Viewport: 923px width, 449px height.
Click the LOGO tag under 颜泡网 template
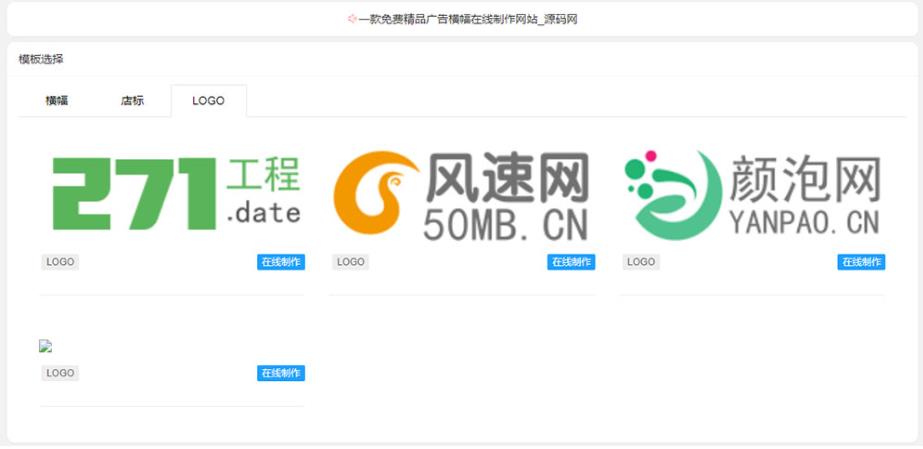(x=640, y=262)
